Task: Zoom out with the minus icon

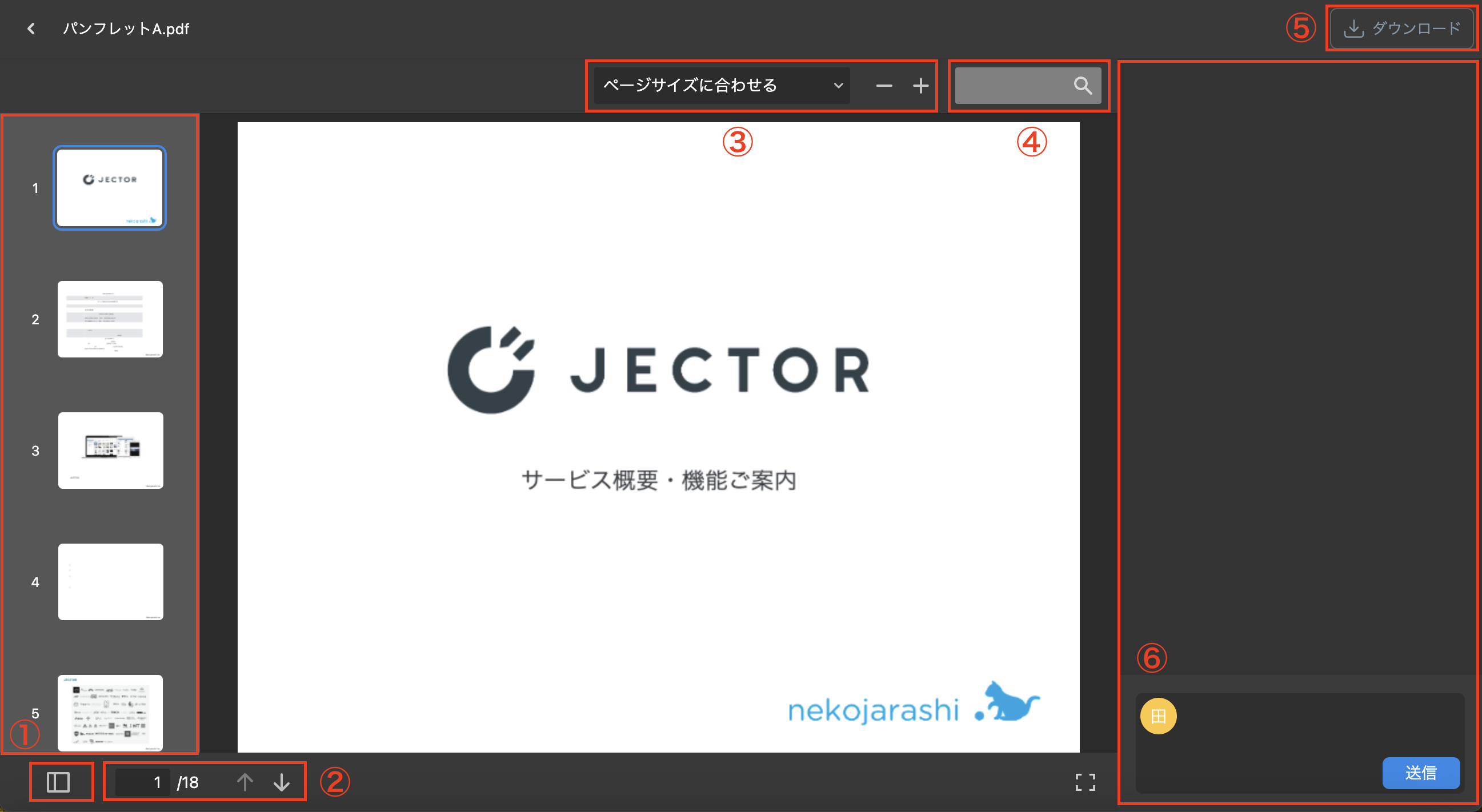Action: (884, 86)
